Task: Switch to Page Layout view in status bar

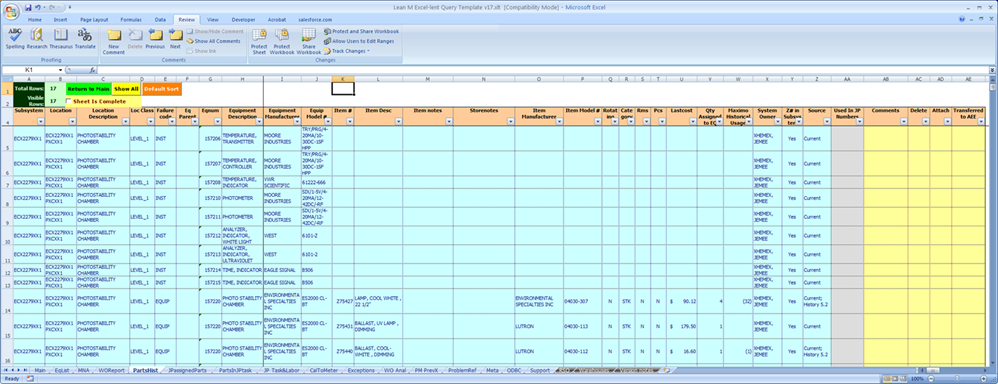Action: click(895, 379)
